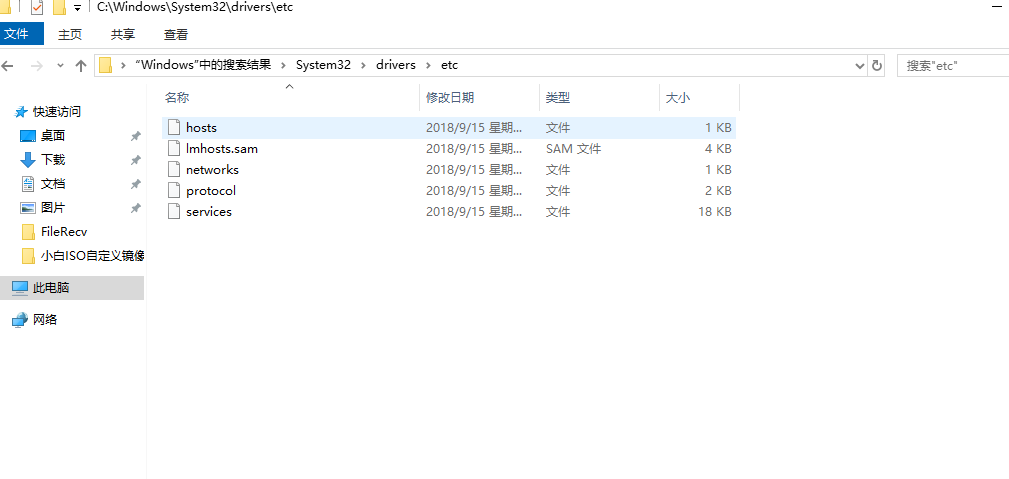This screenshot has height=479, width=1009.
Task: Click the networks file icon
Action: click(173, 170)
